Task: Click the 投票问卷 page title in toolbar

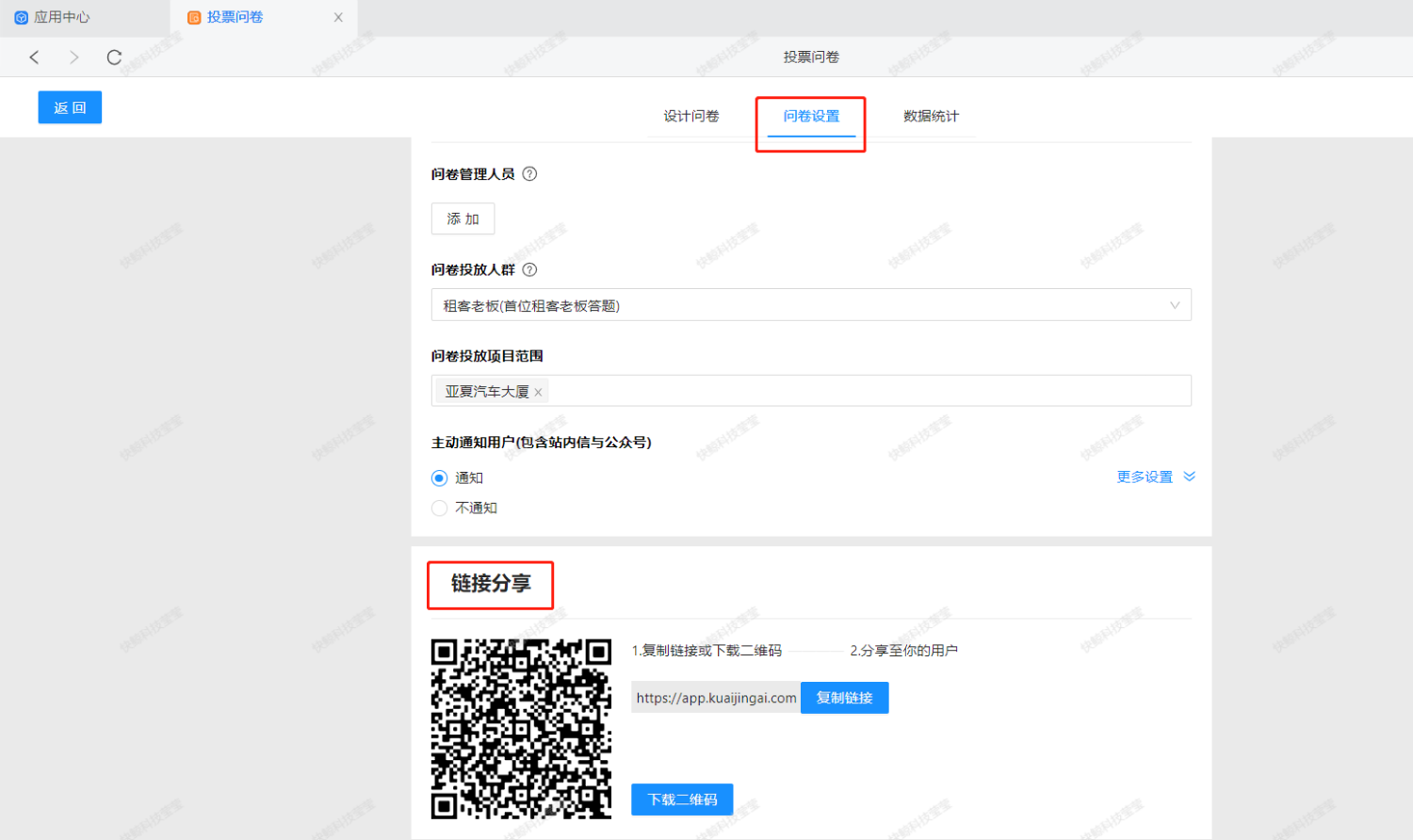Action: [x=811, y=57]
